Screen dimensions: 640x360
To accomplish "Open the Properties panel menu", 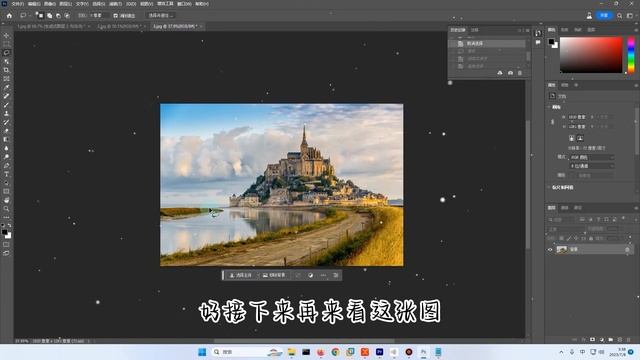I will (636, 85).
